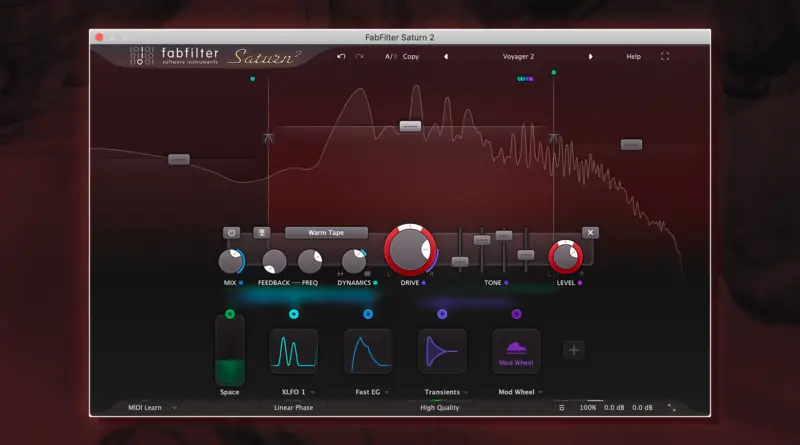Screen dimensions: 800x445
Task: Open the Transients envelope follower display
Action: click(442, 351)
